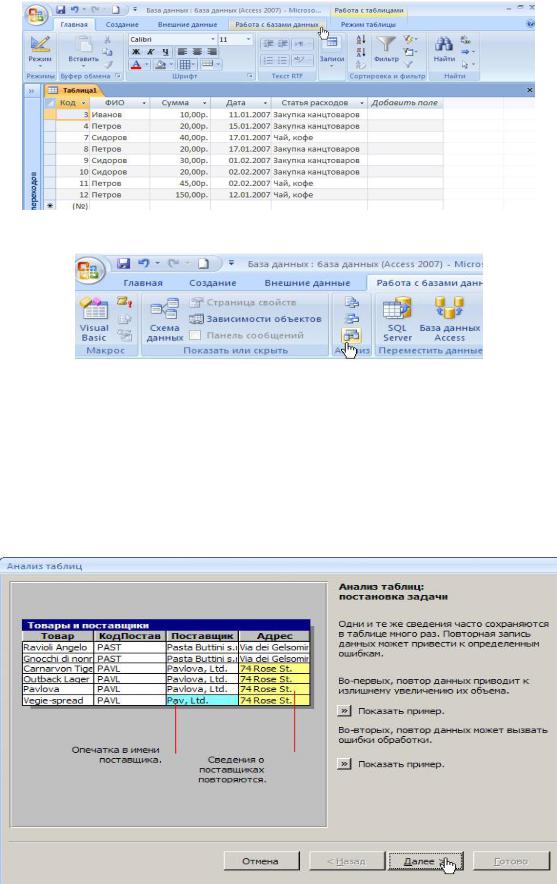Click Отмена in Анализ таблиц dialog
The image size is (557, 884).
pos(260,861)
